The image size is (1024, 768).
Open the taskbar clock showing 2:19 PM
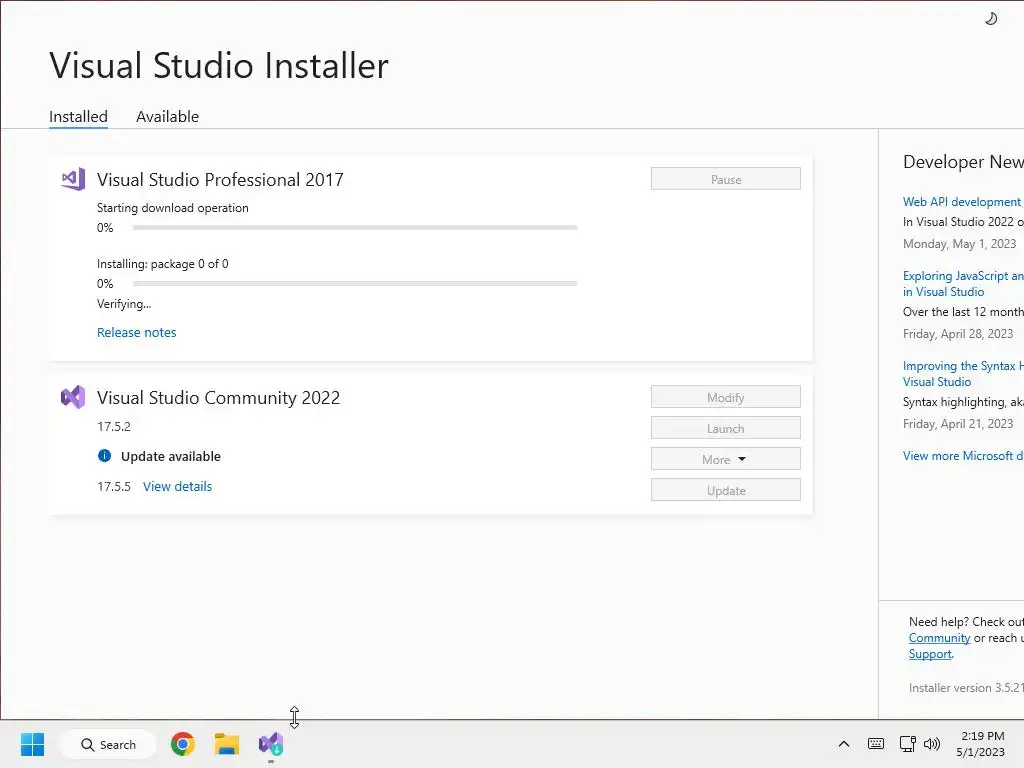982,744
